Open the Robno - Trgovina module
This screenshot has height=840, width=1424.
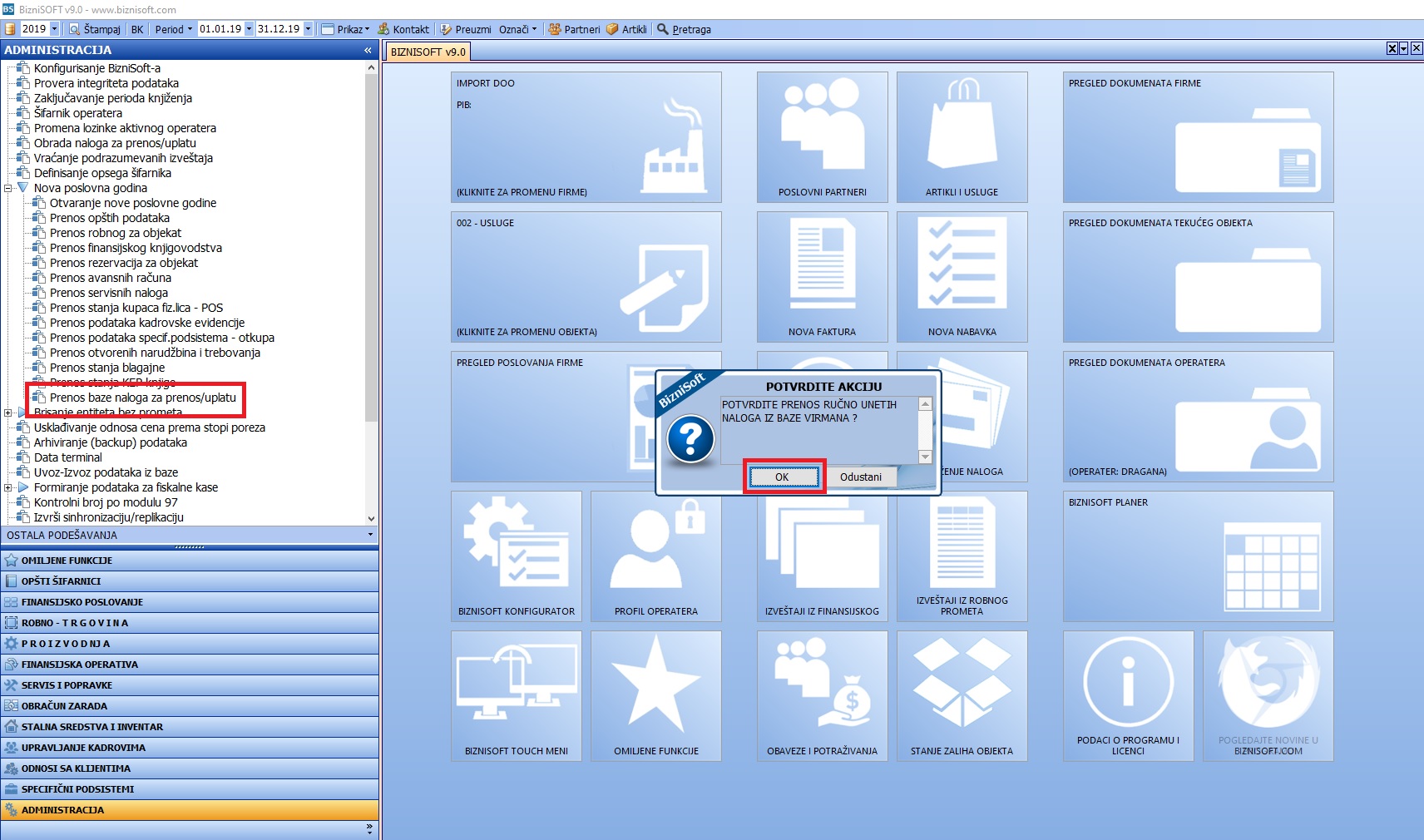click(190, 623)
